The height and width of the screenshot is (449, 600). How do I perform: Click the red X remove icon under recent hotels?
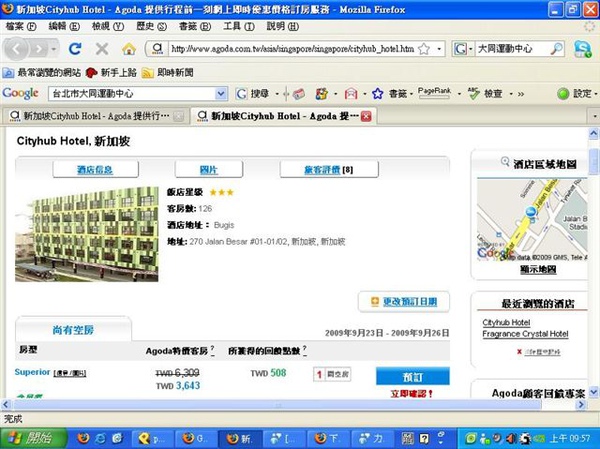coord(519,352)
